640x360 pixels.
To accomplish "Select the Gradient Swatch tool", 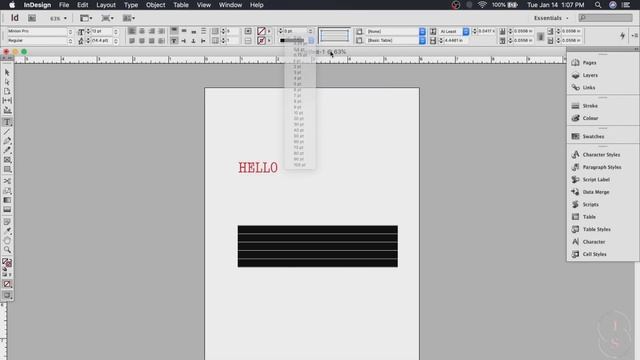I will pos(7,200).
